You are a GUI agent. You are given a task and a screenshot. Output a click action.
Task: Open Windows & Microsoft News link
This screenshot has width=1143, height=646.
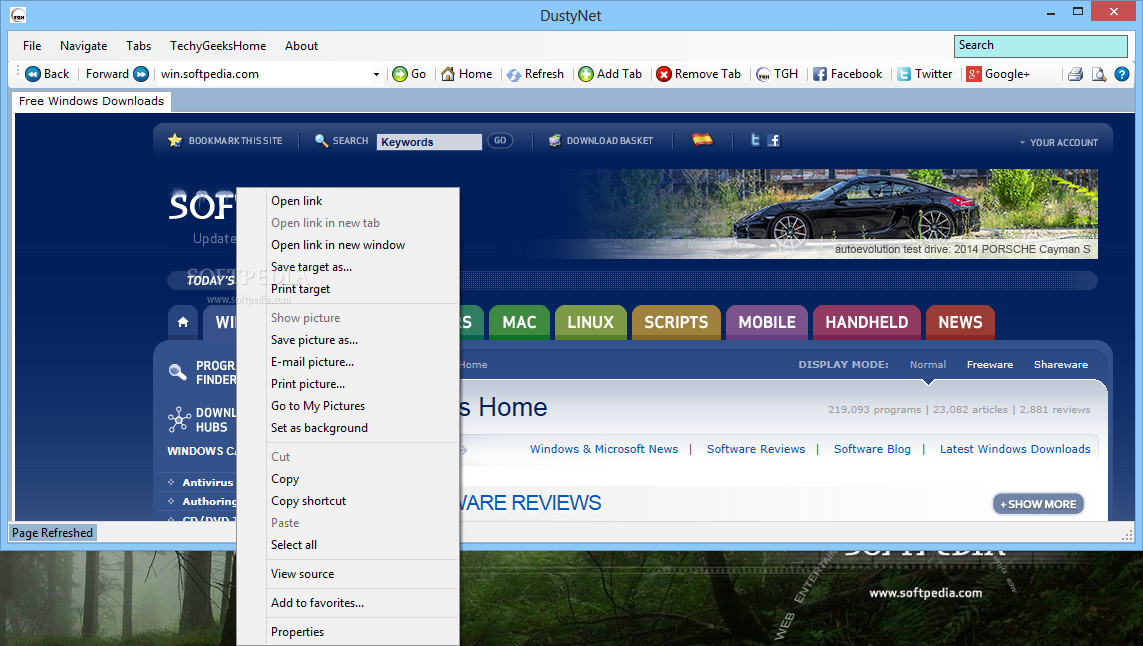pyautogui.click(x=604, y=449)
